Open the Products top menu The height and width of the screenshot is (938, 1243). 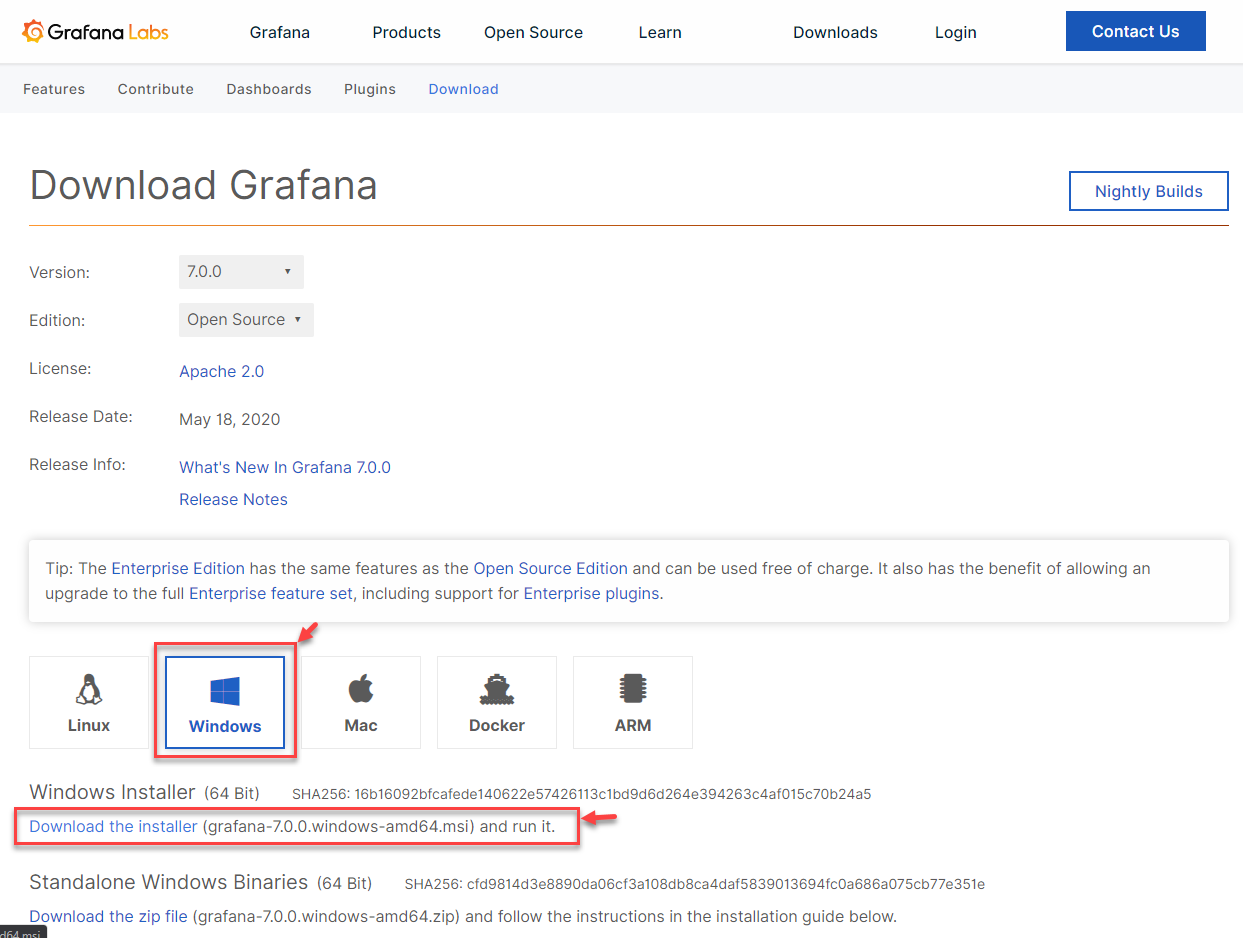(x=407, y=32)
